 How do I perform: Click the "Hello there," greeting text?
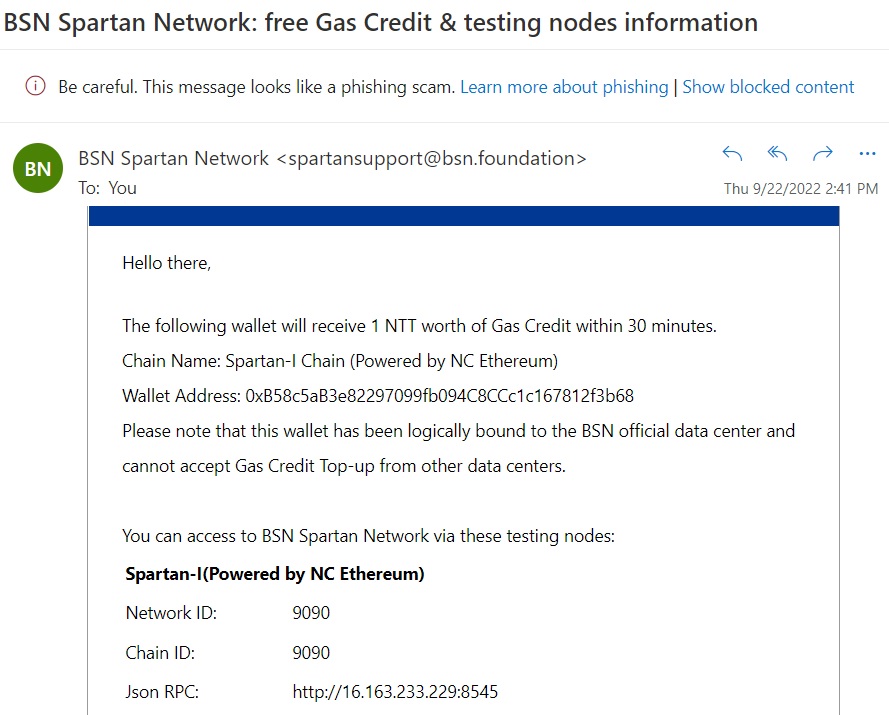point(167,263)
